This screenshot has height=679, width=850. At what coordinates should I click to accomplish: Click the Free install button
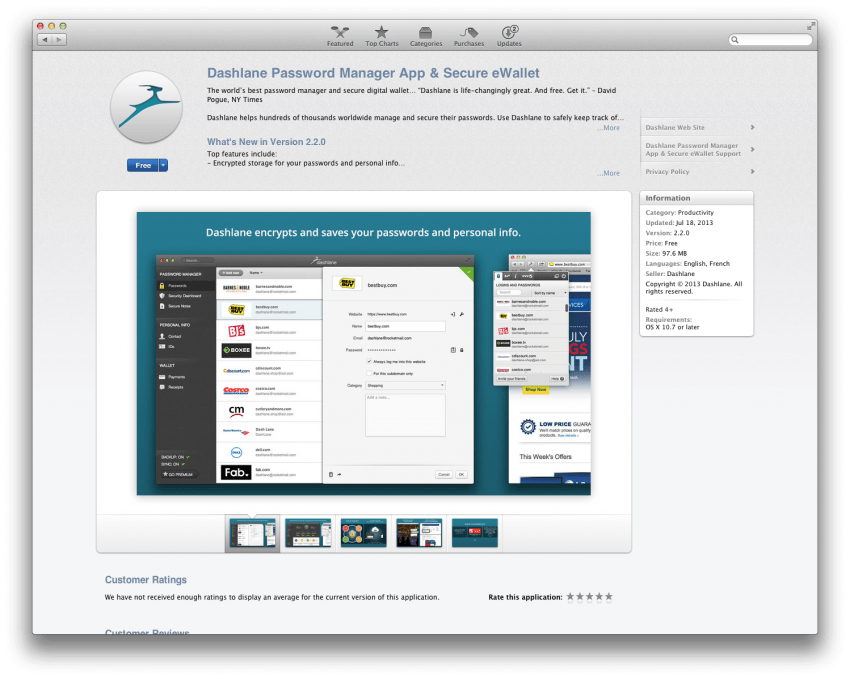(143, 165)
